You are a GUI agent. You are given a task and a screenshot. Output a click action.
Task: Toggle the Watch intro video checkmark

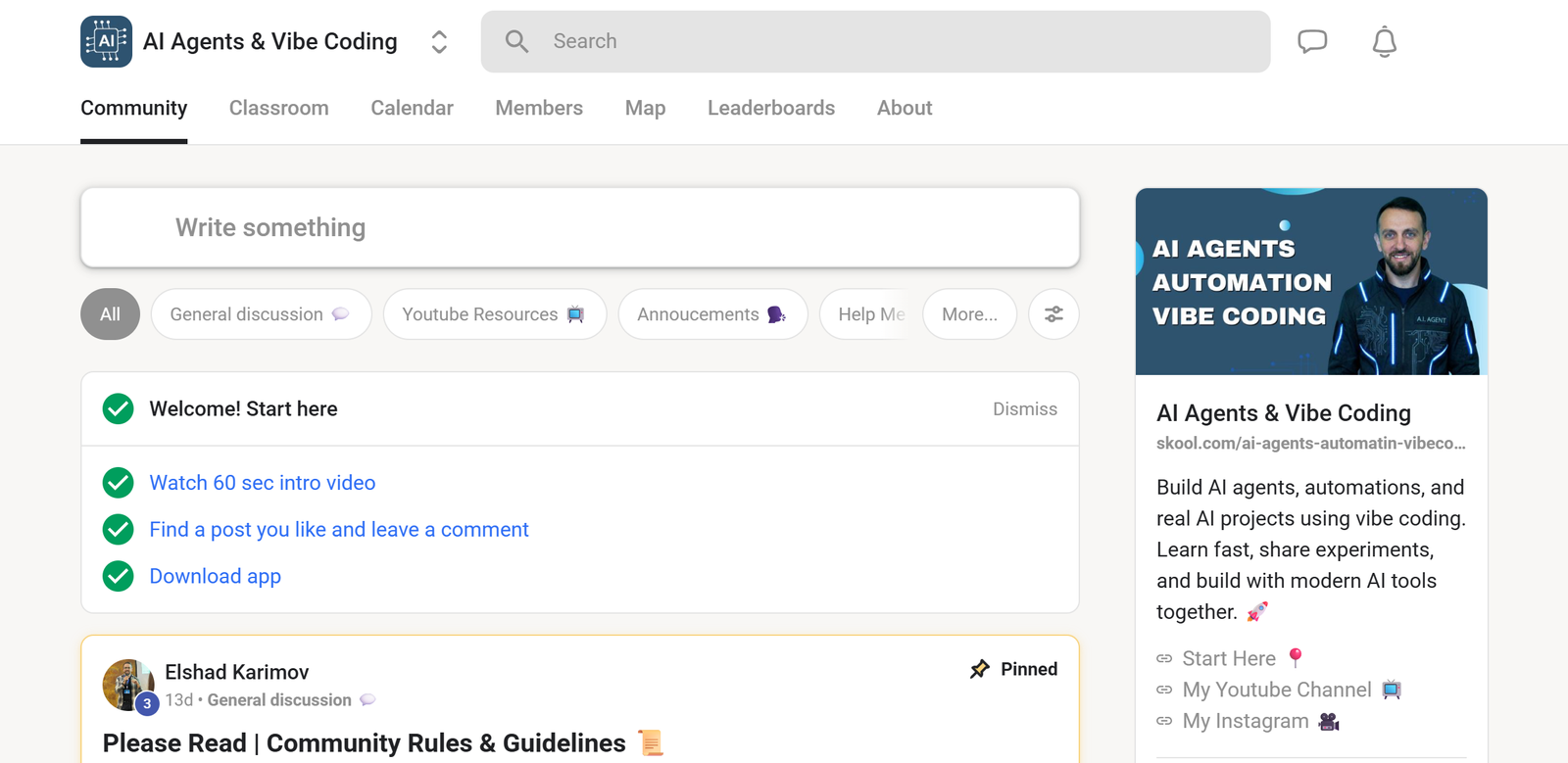click(x=119, y=483)
